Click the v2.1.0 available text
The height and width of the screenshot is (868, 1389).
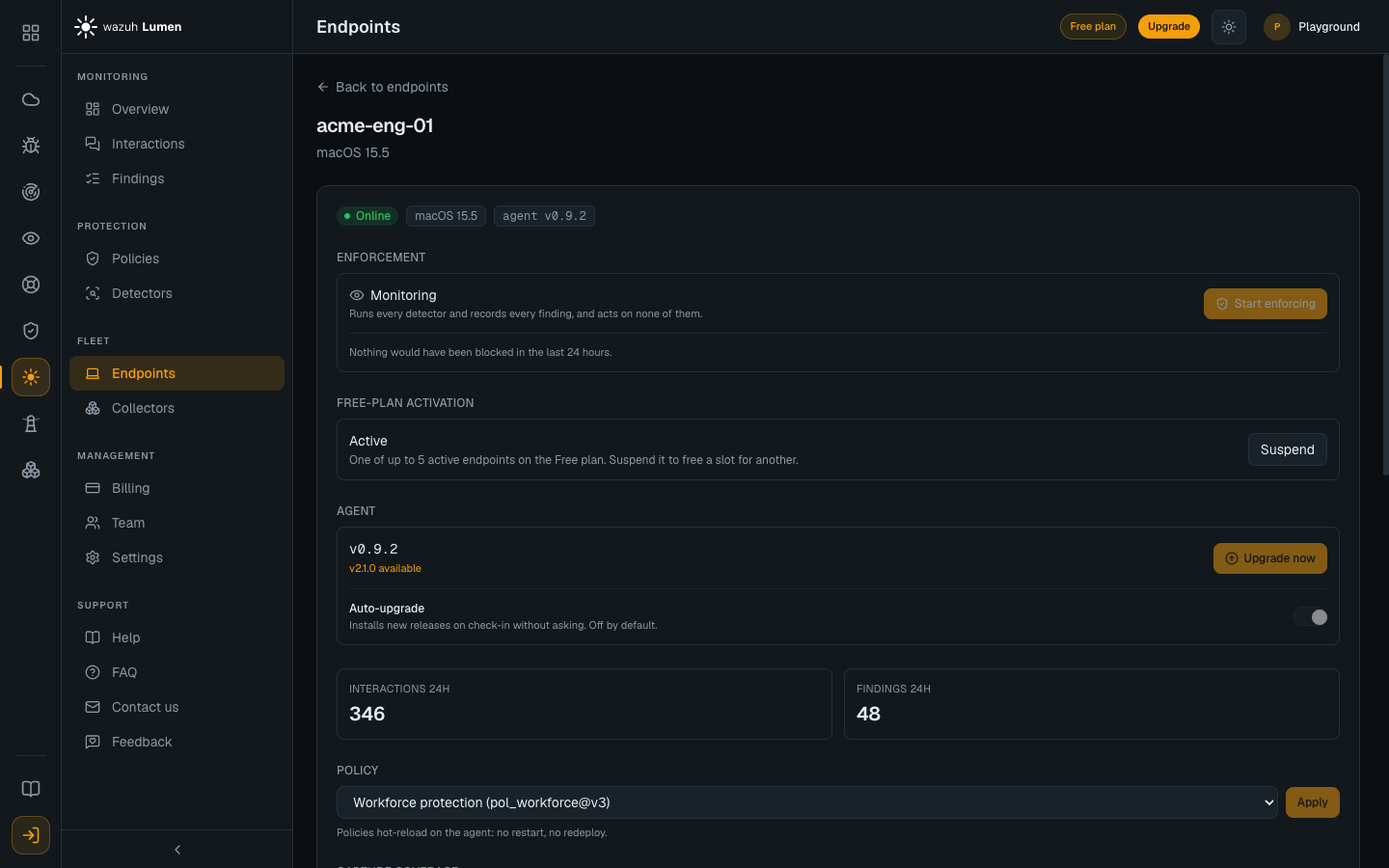[x=385, y=569]
